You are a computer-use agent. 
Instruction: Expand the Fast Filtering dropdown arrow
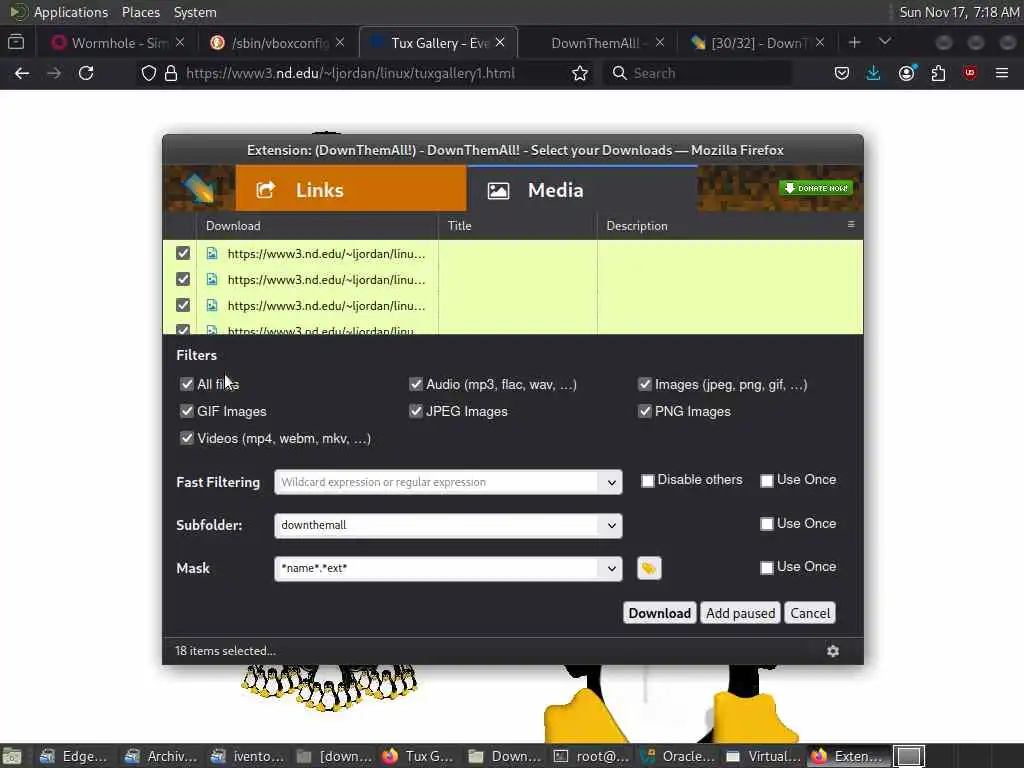611,483
